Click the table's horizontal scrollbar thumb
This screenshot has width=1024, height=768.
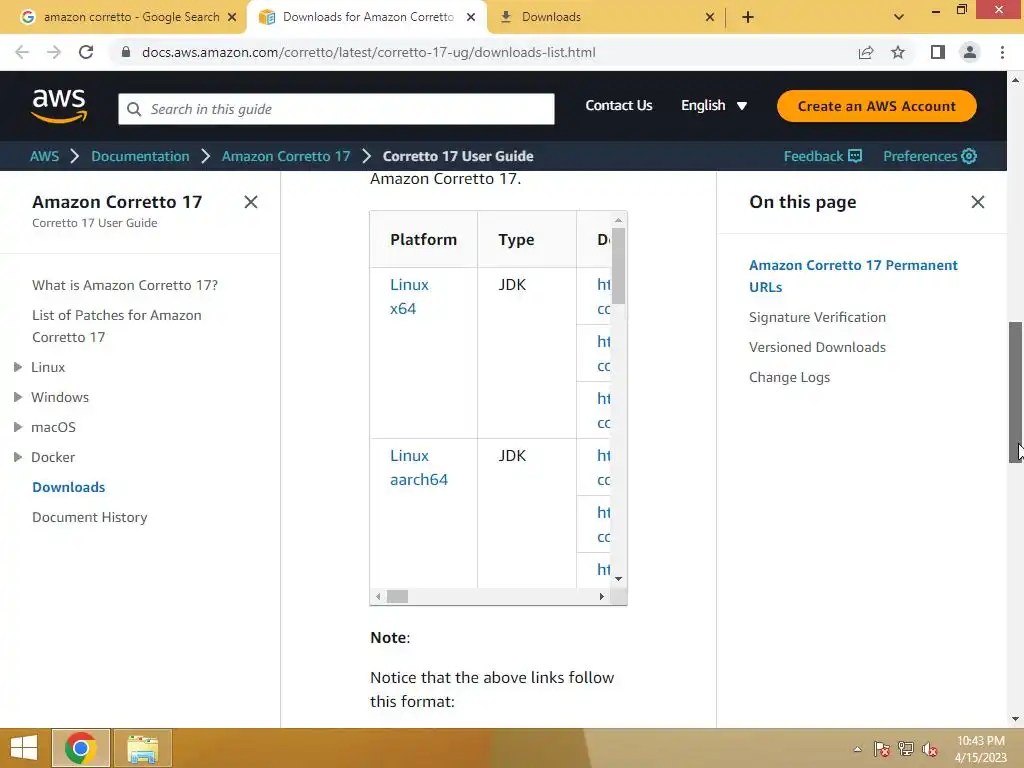coord(397,596)
